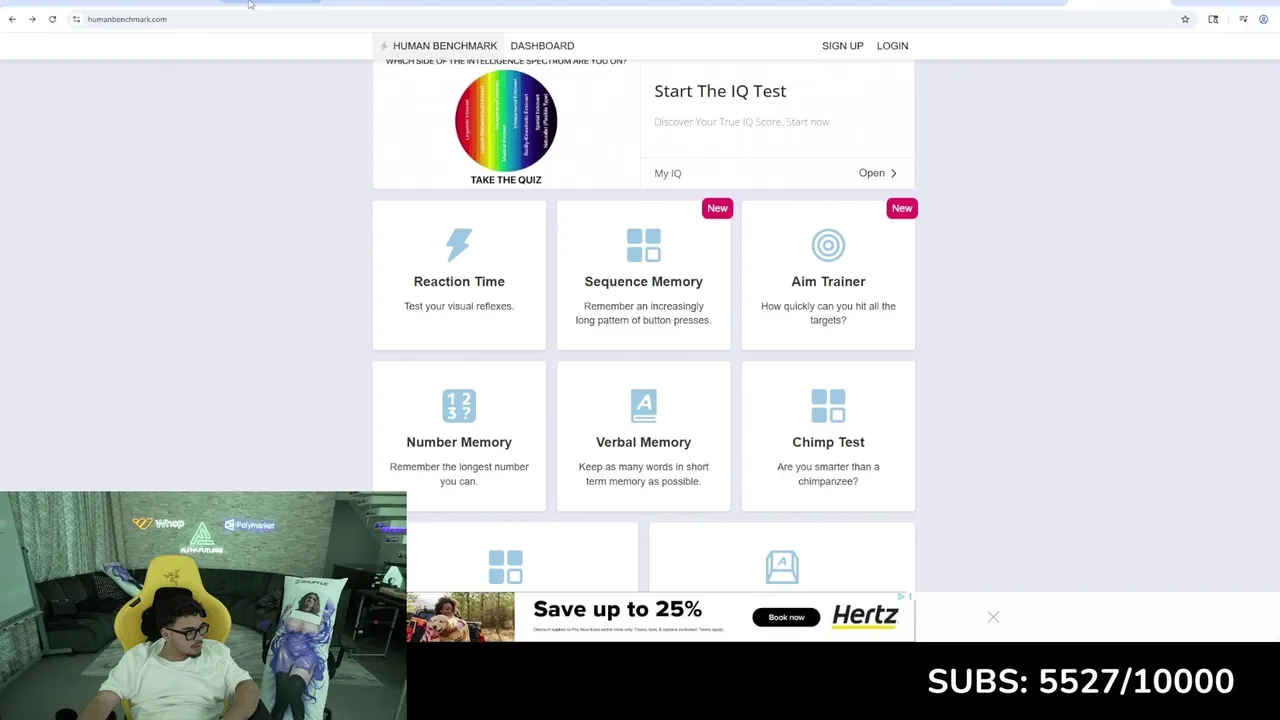Click the Start The IQ Test heading

coord(720,91)
